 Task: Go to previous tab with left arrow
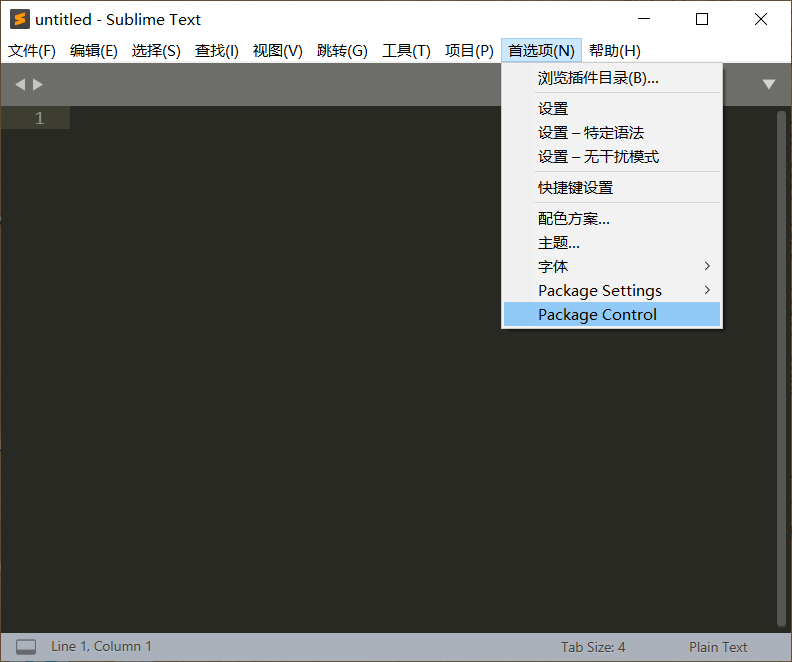point(20,84)
